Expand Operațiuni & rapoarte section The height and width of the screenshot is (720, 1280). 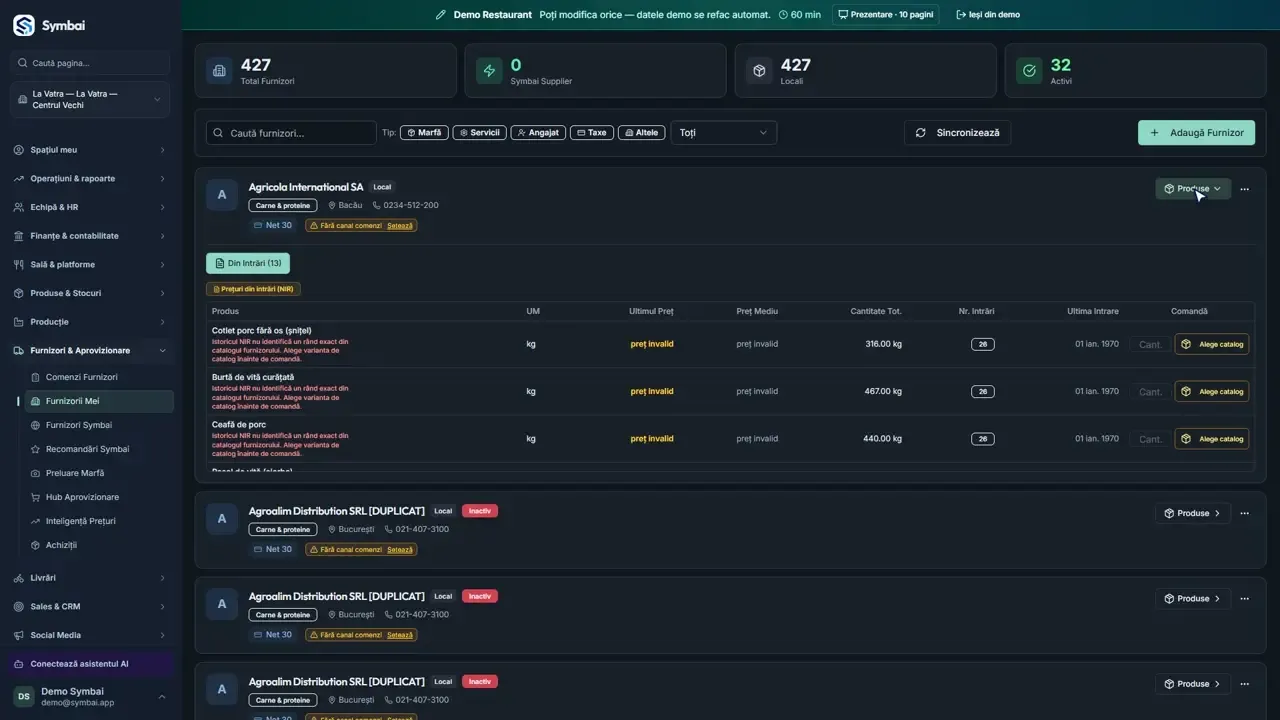point(90,179)
